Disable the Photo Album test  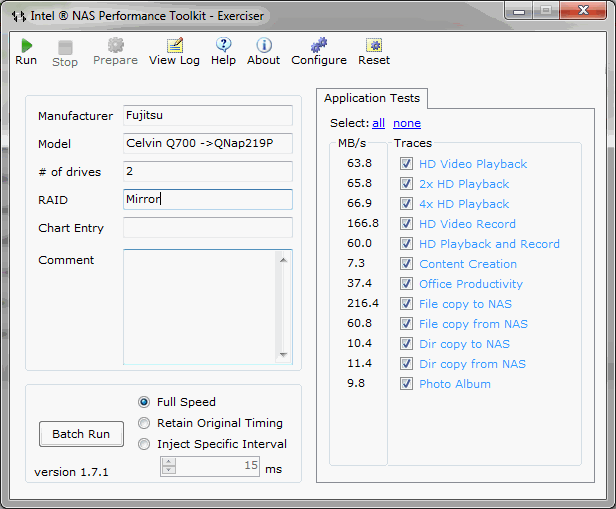pos(406,384)
